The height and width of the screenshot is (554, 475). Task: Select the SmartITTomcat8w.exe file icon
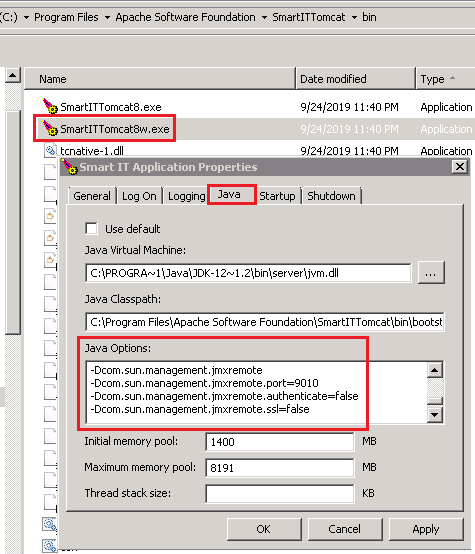coord(50,128)
